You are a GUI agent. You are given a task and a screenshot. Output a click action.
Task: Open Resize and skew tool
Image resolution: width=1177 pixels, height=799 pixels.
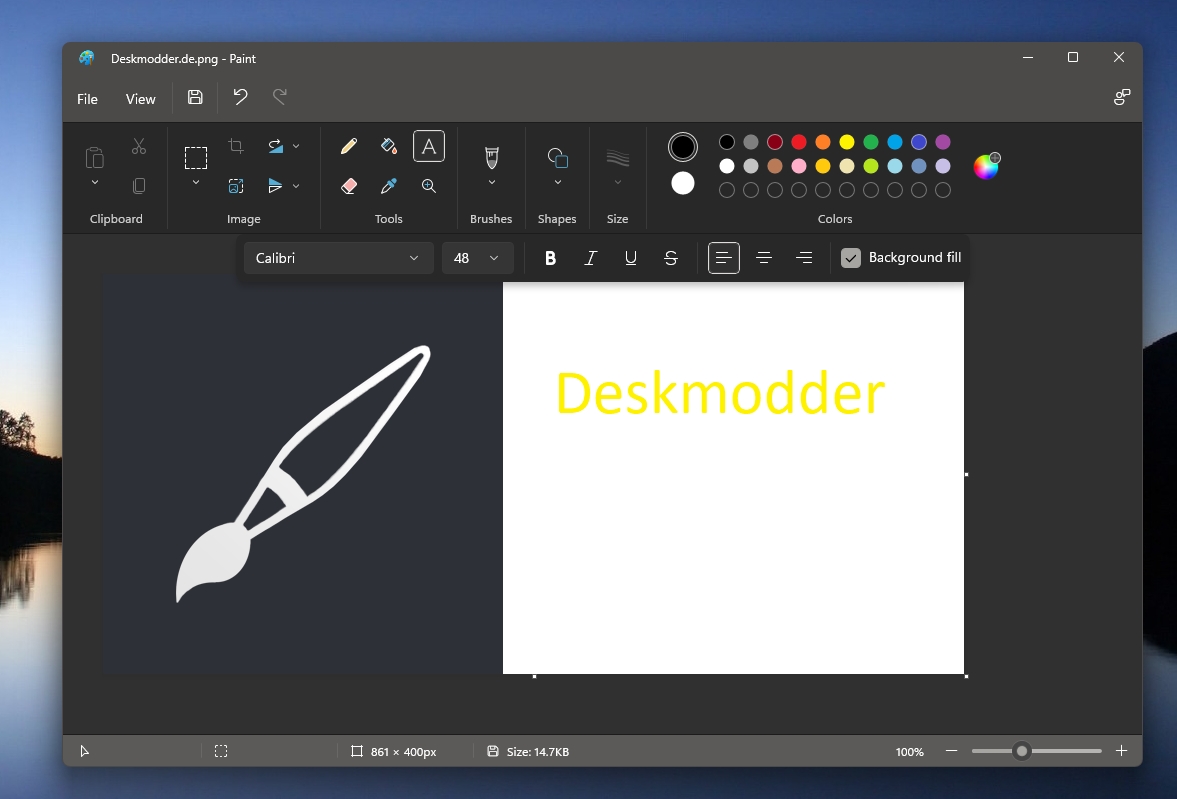(x=236, y=185)
